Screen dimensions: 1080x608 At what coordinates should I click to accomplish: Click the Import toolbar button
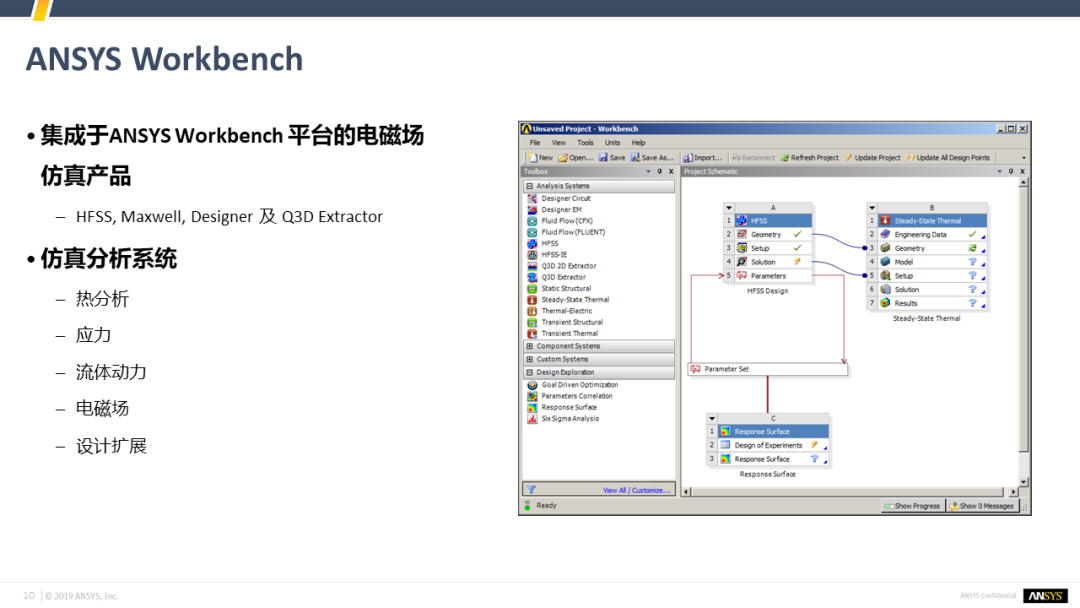(703, 158)
